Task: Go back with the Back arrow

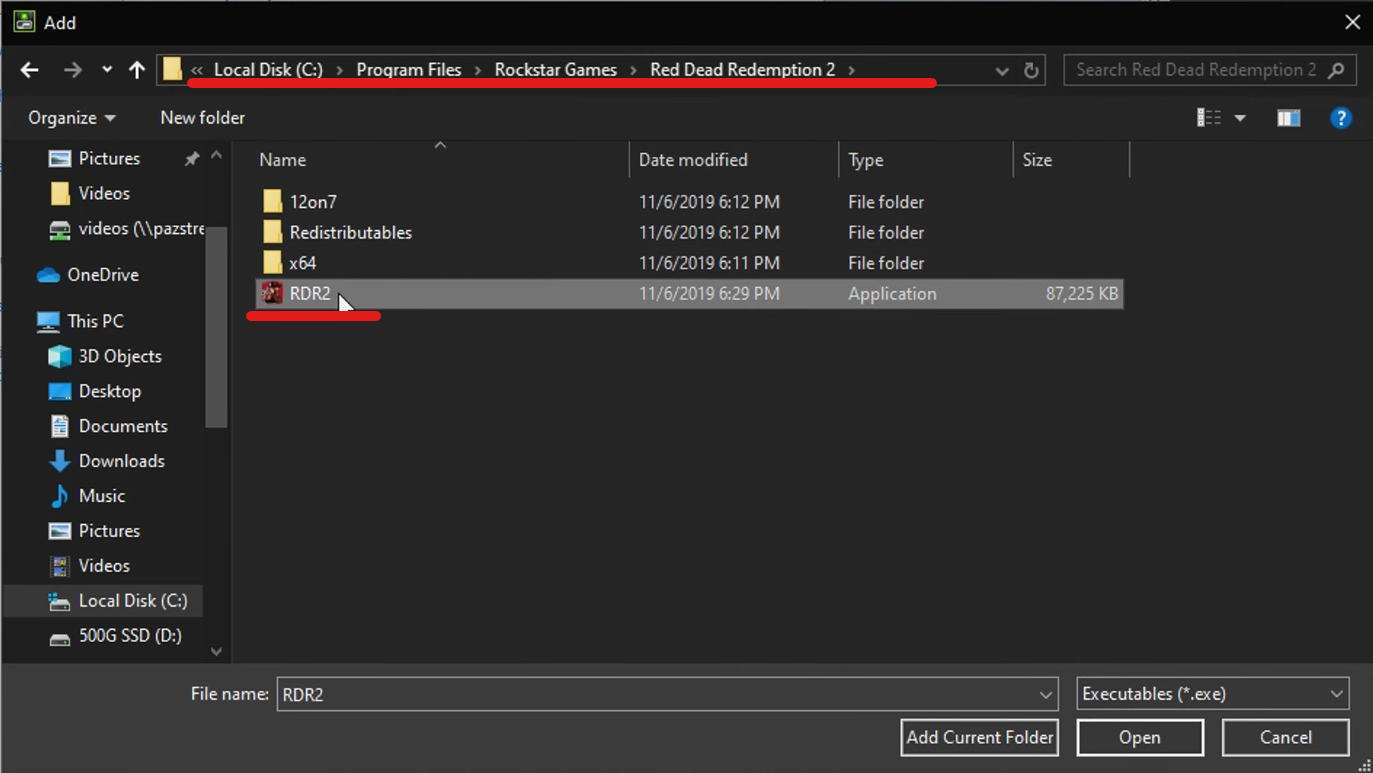Action: 30,70
